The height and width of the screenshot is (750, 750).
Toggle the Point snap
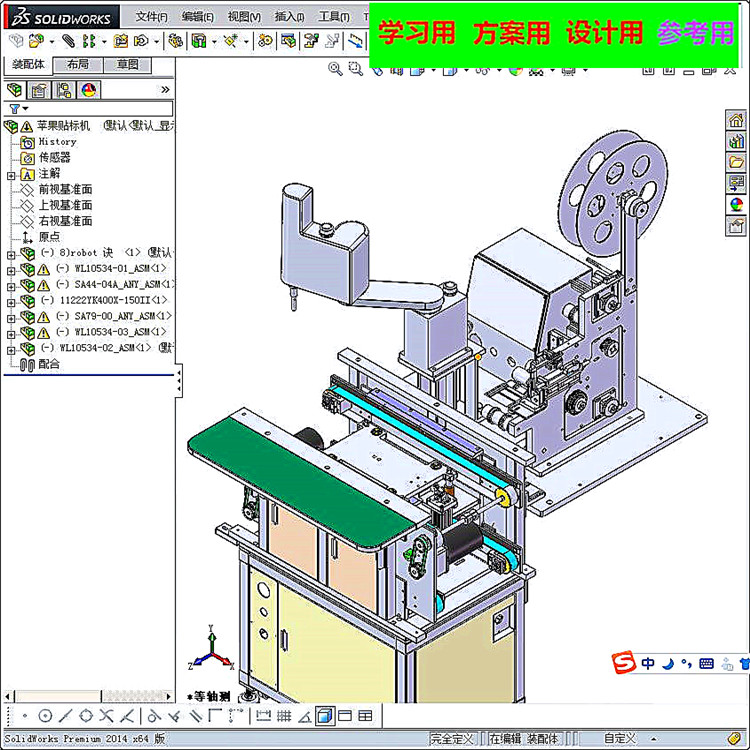pos(25,716)
